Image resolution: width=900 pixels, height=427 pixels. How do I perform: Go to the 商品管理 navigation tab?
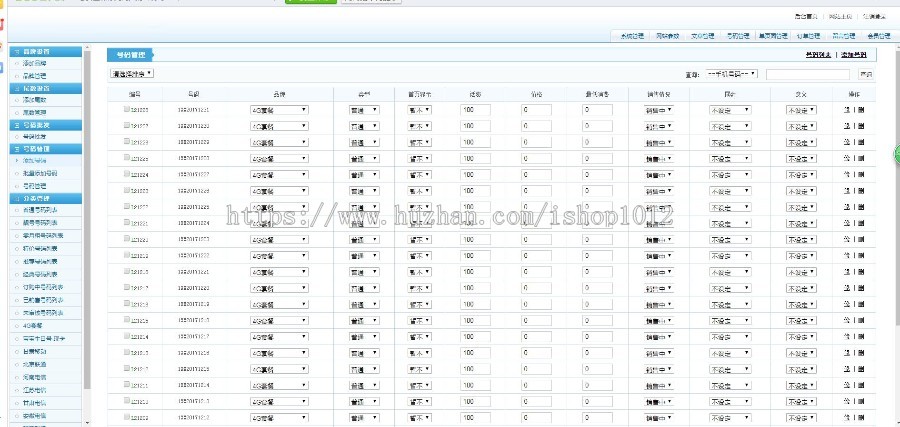pyautogui.click(x=844, y=36)
